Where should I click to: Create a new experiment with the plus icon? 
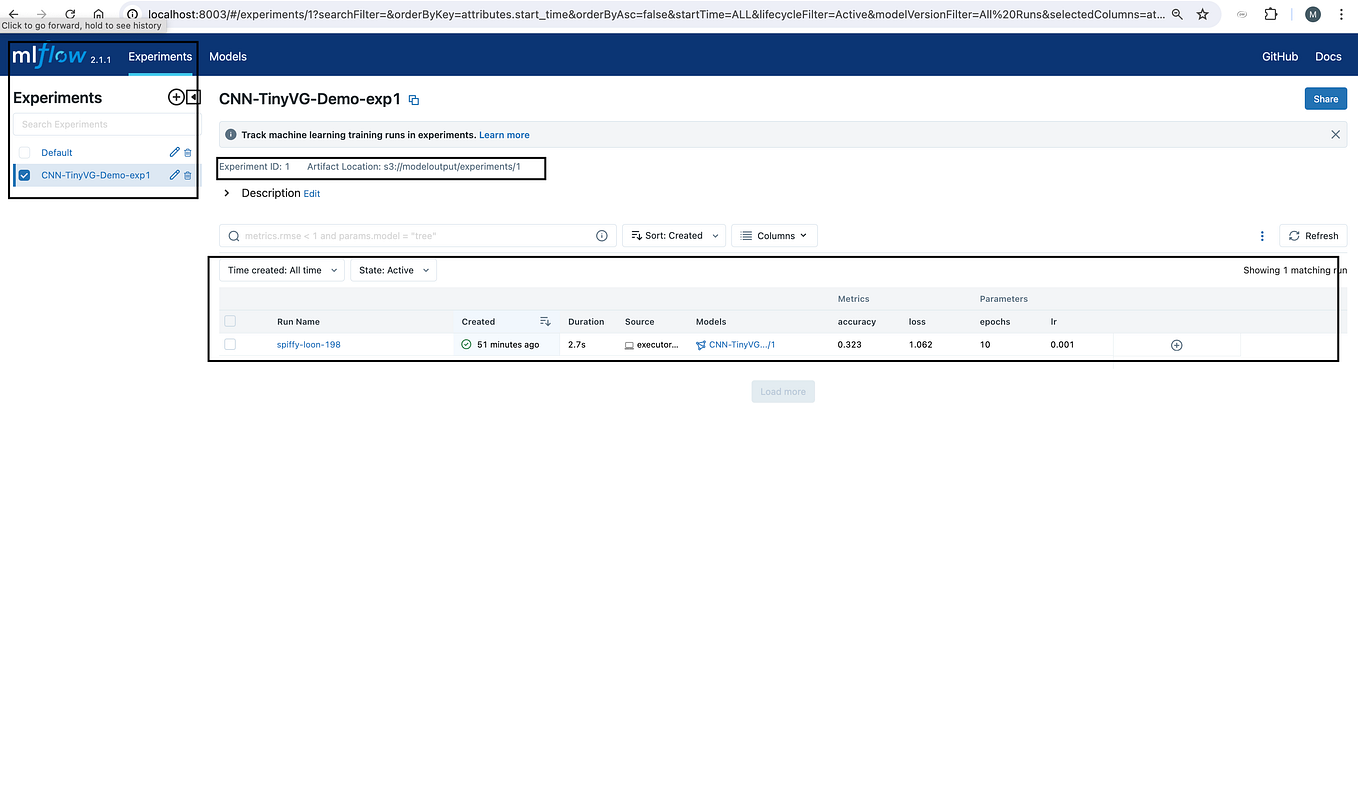[176, 97]
